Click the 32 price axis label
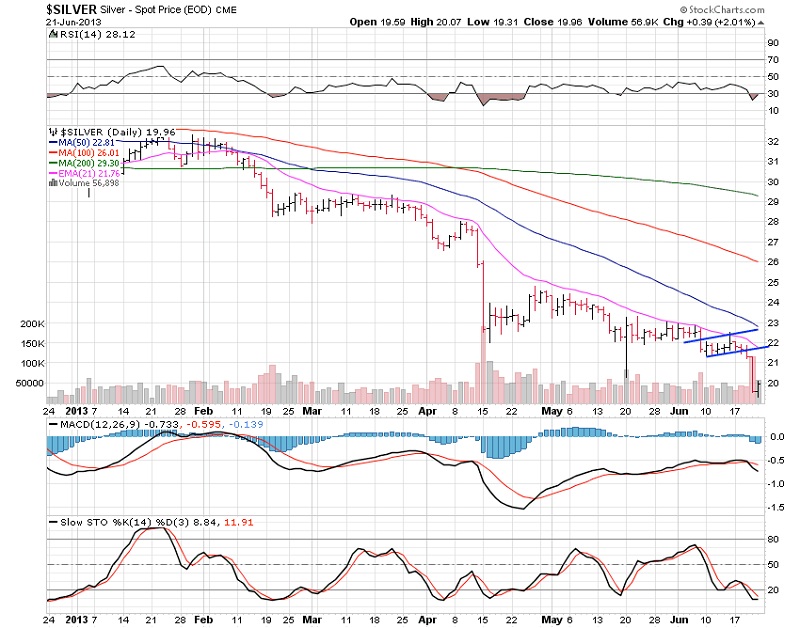 coord(773,142)
